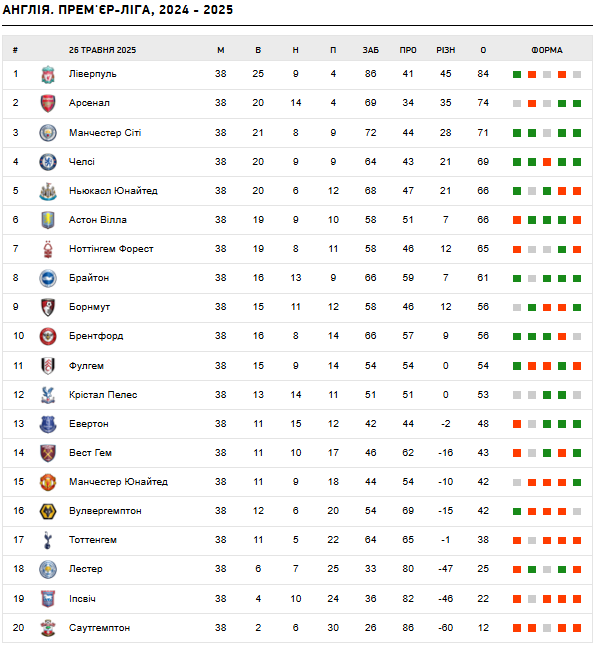Sort by the О points column header

point(483,50)
